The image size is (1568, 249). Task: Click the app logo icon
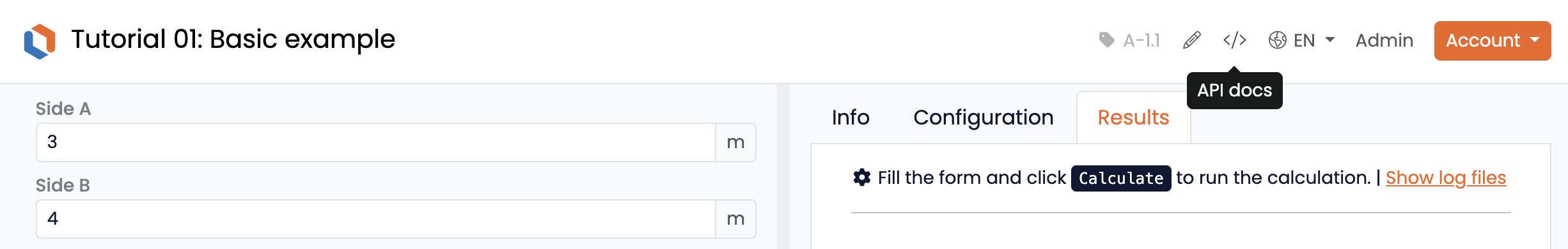coord(40,41)
